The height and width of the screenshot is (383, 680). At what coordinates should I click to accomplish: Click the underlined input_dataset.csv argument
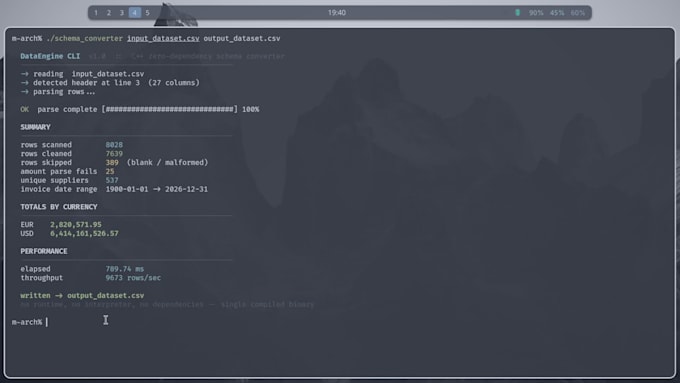pos(163,38)
